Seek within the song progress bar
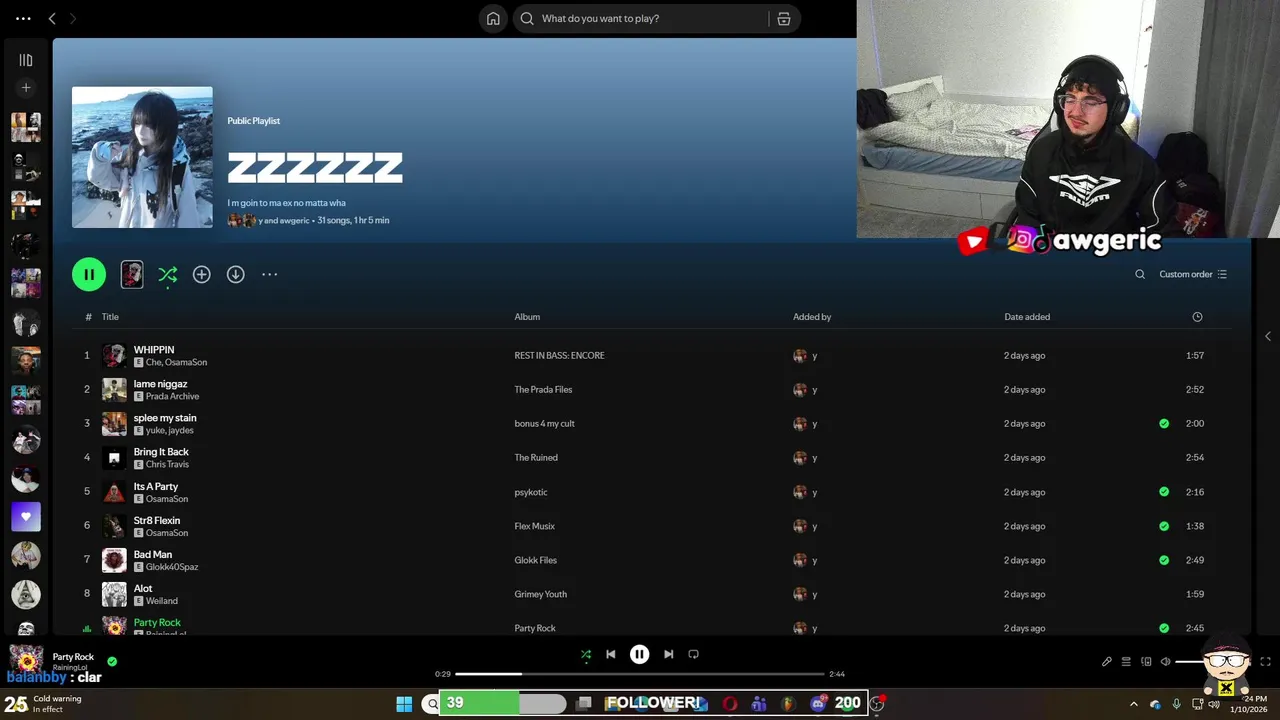1280x720 pixels. pos(640,674)
